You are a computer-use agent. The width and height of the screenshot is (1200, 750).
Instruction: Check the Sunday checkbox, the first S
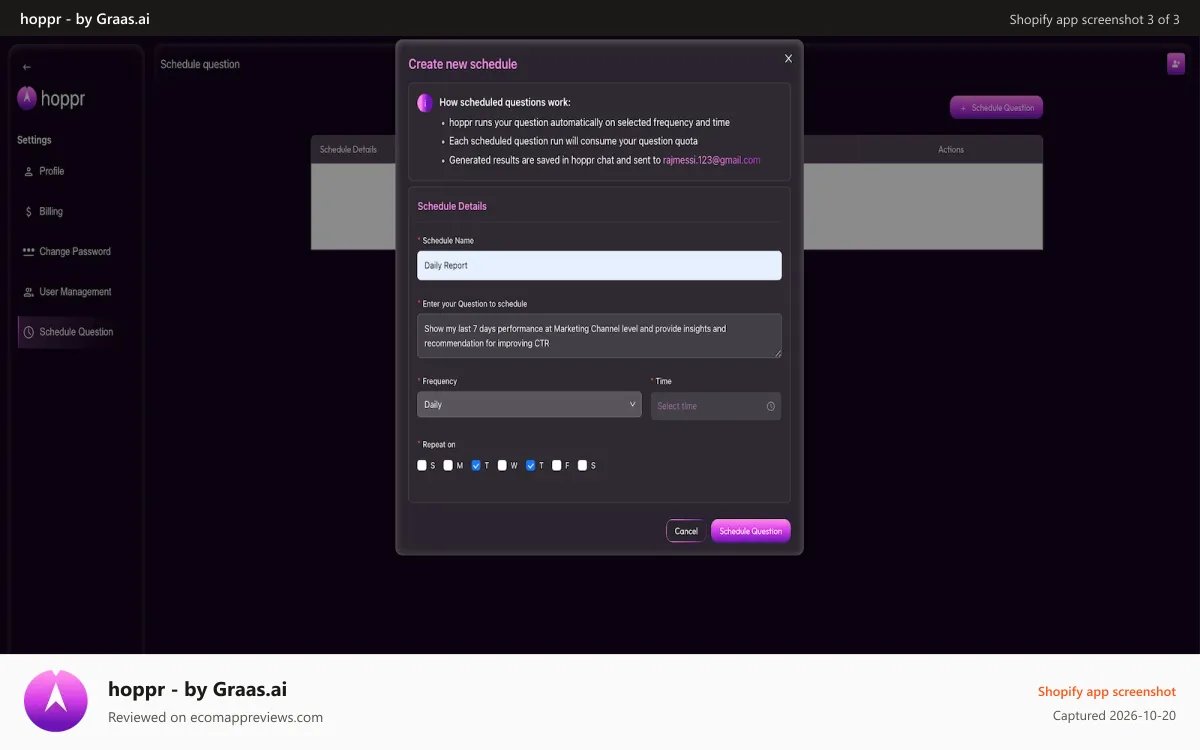click(x=422, y=465)
